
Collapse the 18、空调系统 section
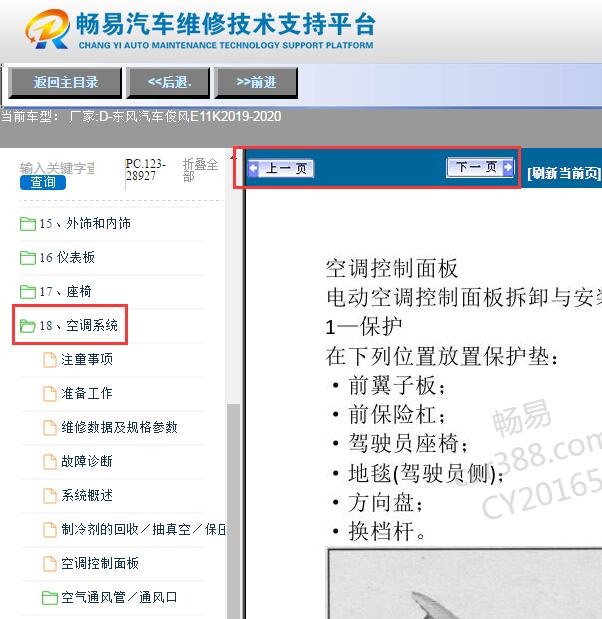click(79, 325)
